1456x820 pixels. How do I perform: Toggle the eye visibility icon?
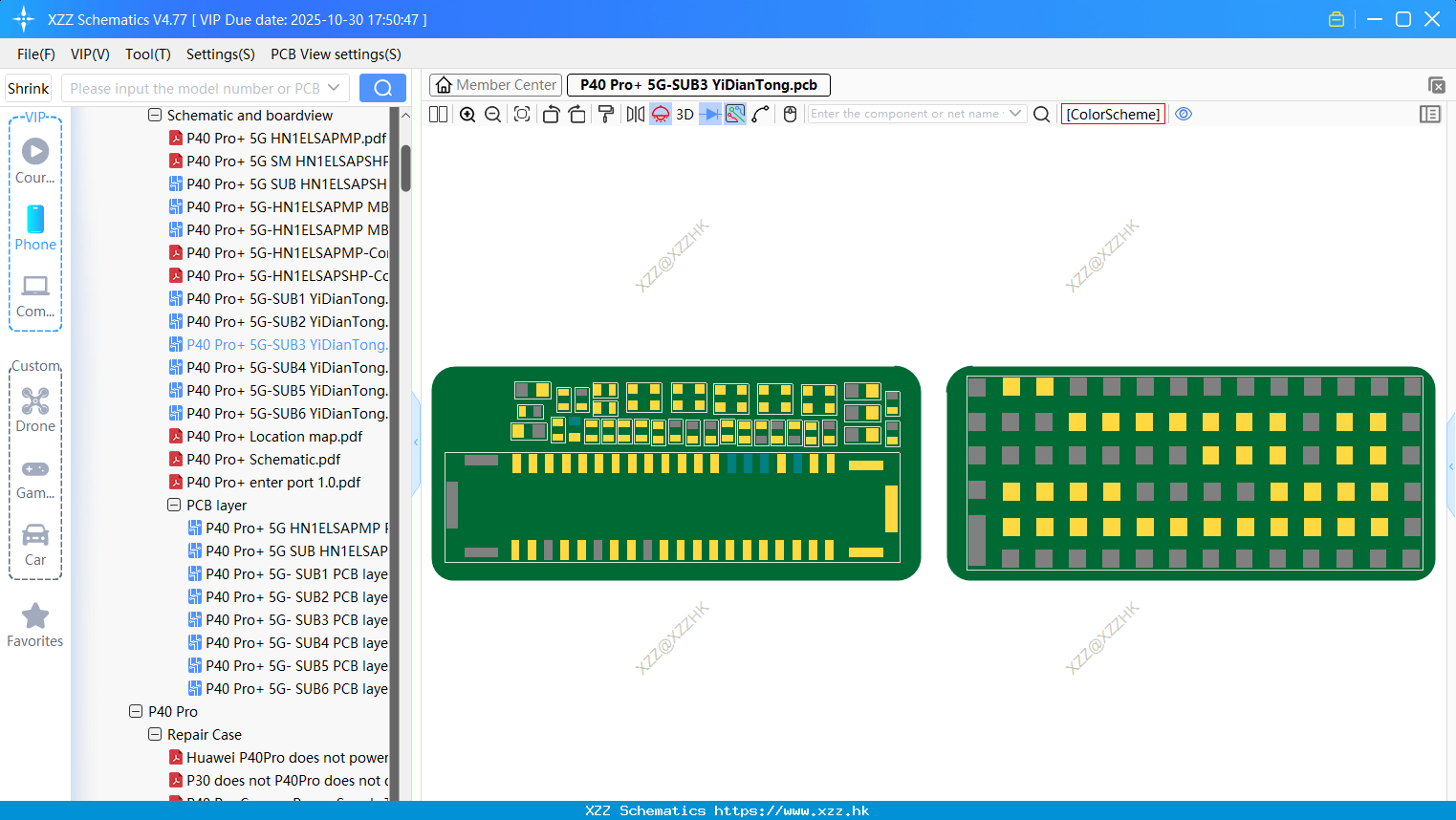pyautogui.click(x=1184, y=114)
